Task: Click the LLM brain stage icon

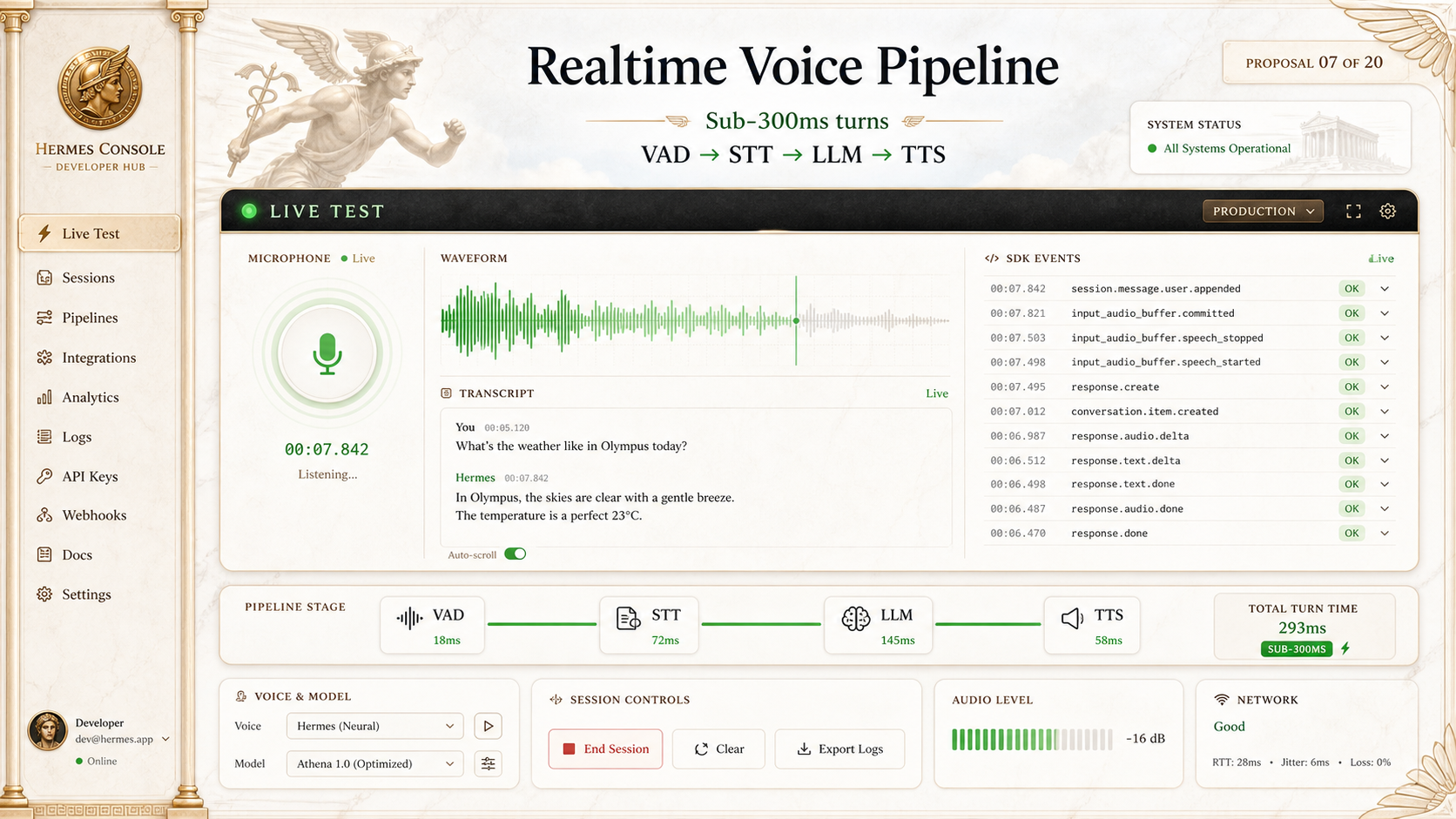Action: pos(856,619)
